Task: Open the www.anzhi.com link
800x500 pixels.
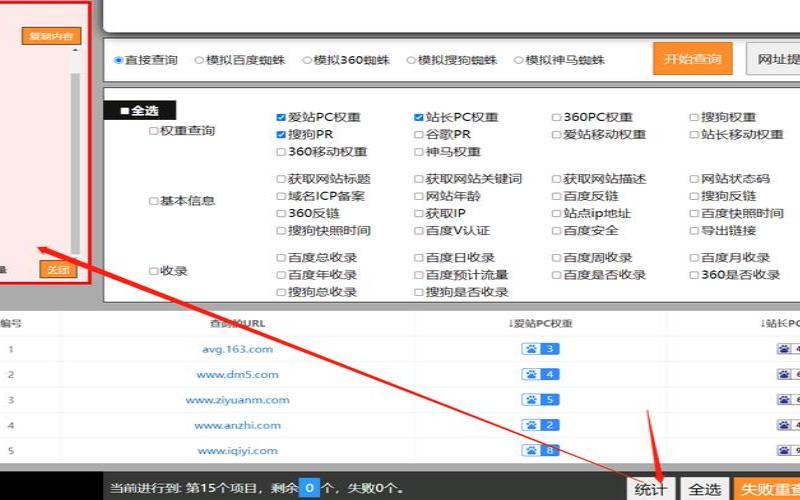Action: [237, 426]
